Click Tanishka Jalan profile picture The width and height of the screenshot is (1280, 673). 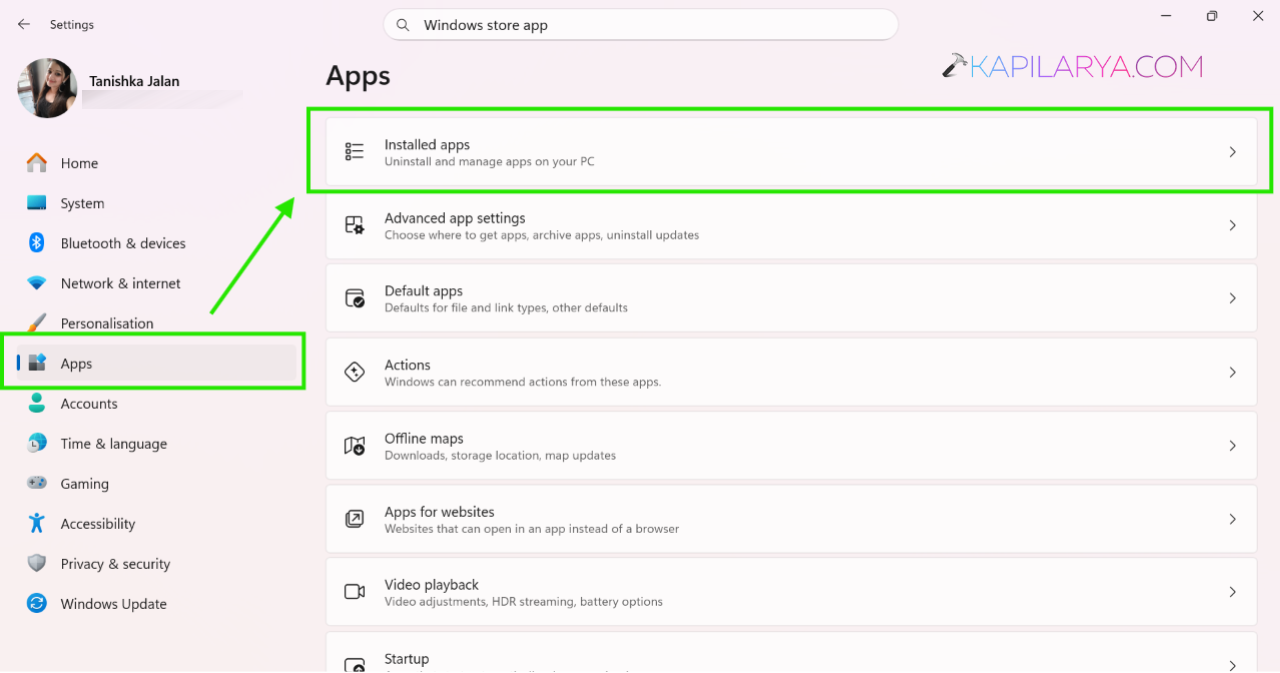pyautogui.click(x=47, y=88)
